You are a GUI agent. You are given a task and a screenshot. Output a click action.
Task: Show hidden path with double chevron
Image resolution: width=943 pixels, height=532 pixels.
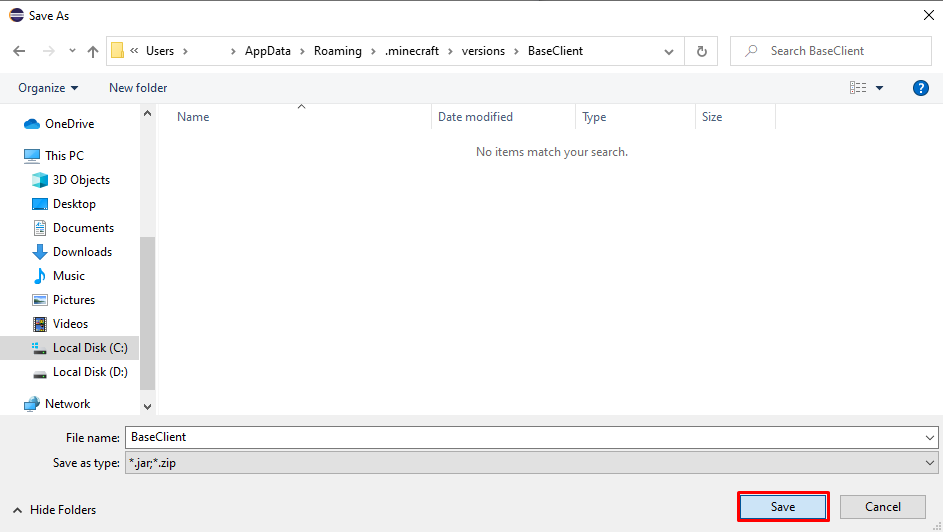pyautogui.click(x=134, y=51)
